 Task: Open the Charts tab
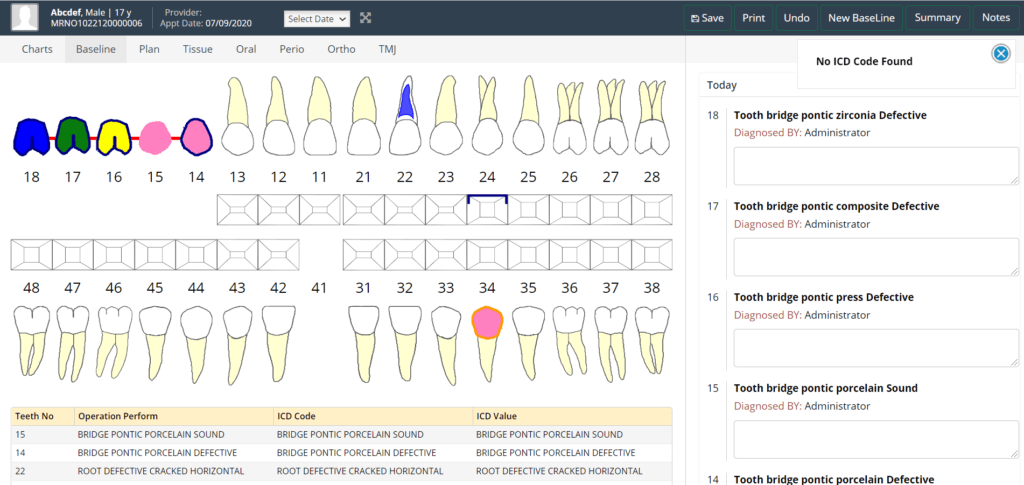[x=37, y=49]
